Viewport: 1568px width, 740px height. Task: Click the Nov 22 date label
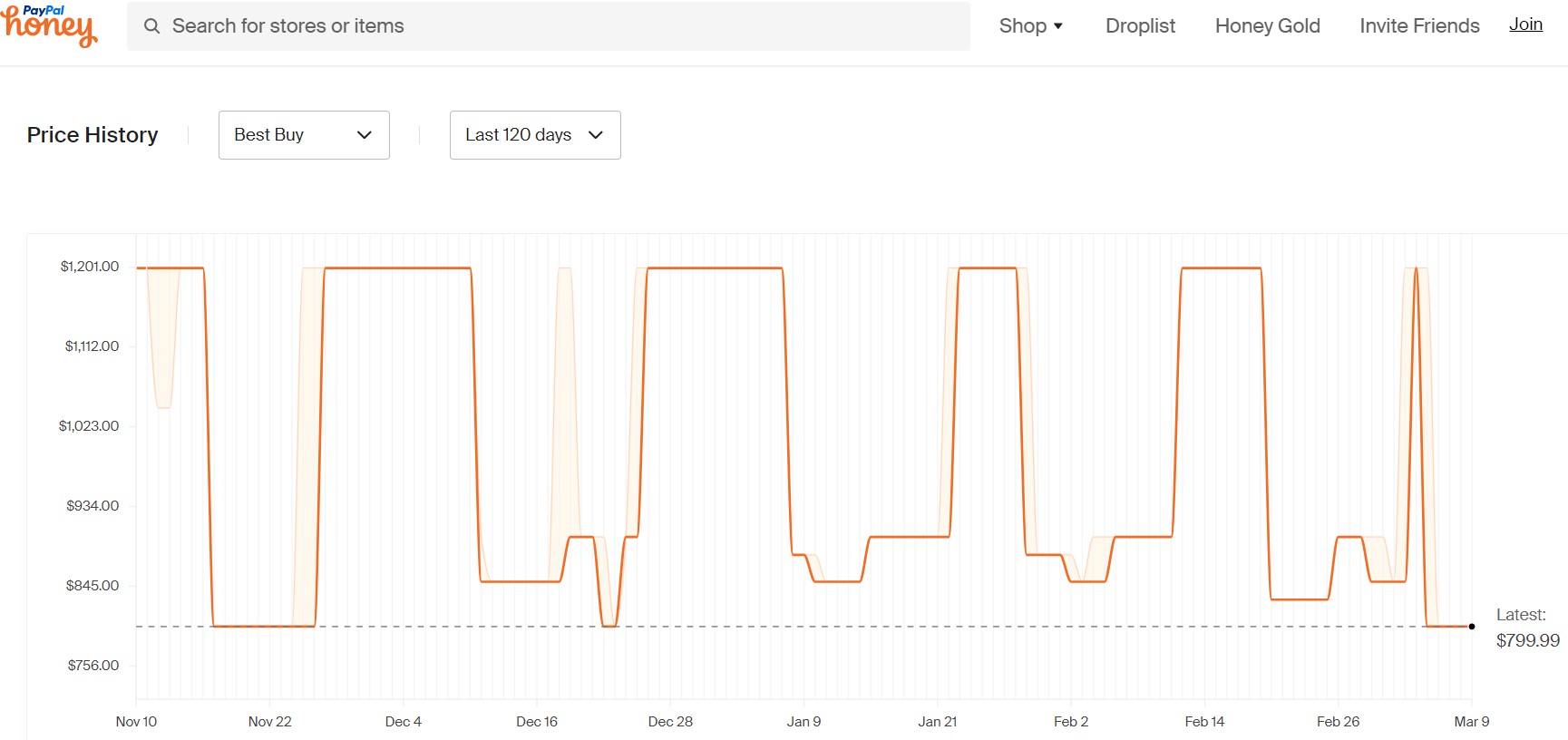pyautogui.click(x=270, y=722)
